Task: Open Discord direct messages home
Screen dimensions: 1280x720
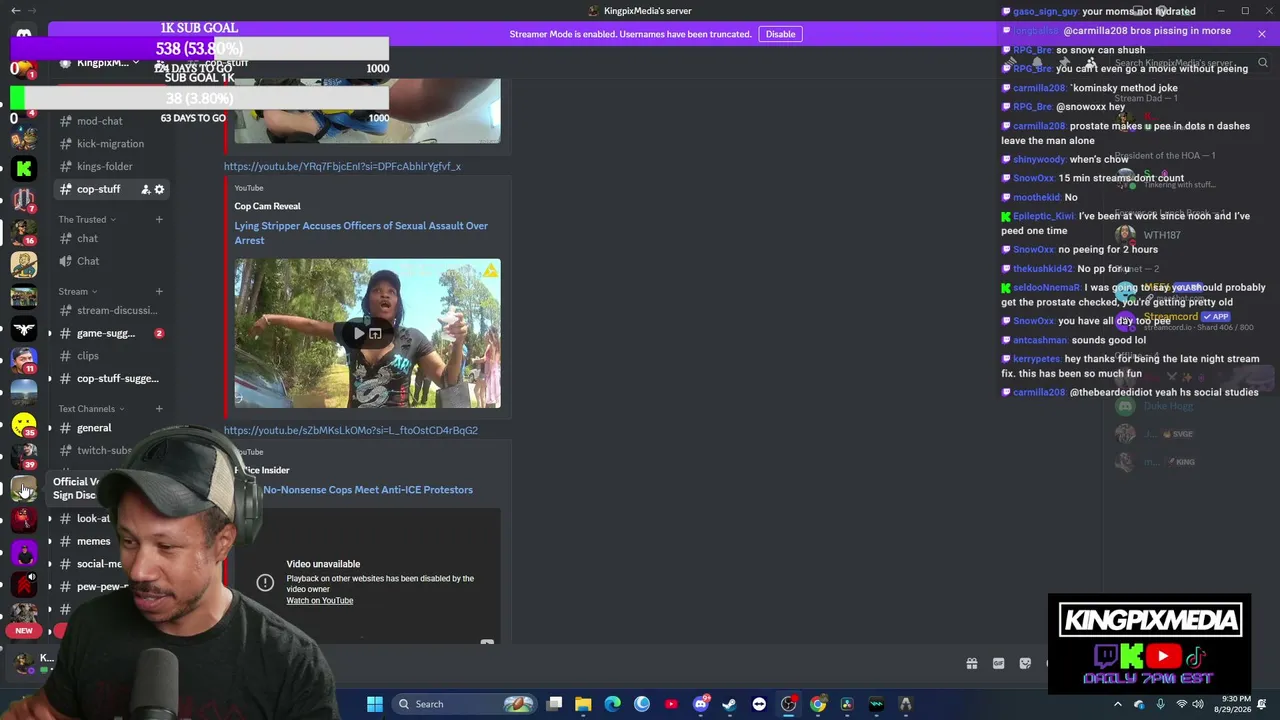Action: pos(24,34)
